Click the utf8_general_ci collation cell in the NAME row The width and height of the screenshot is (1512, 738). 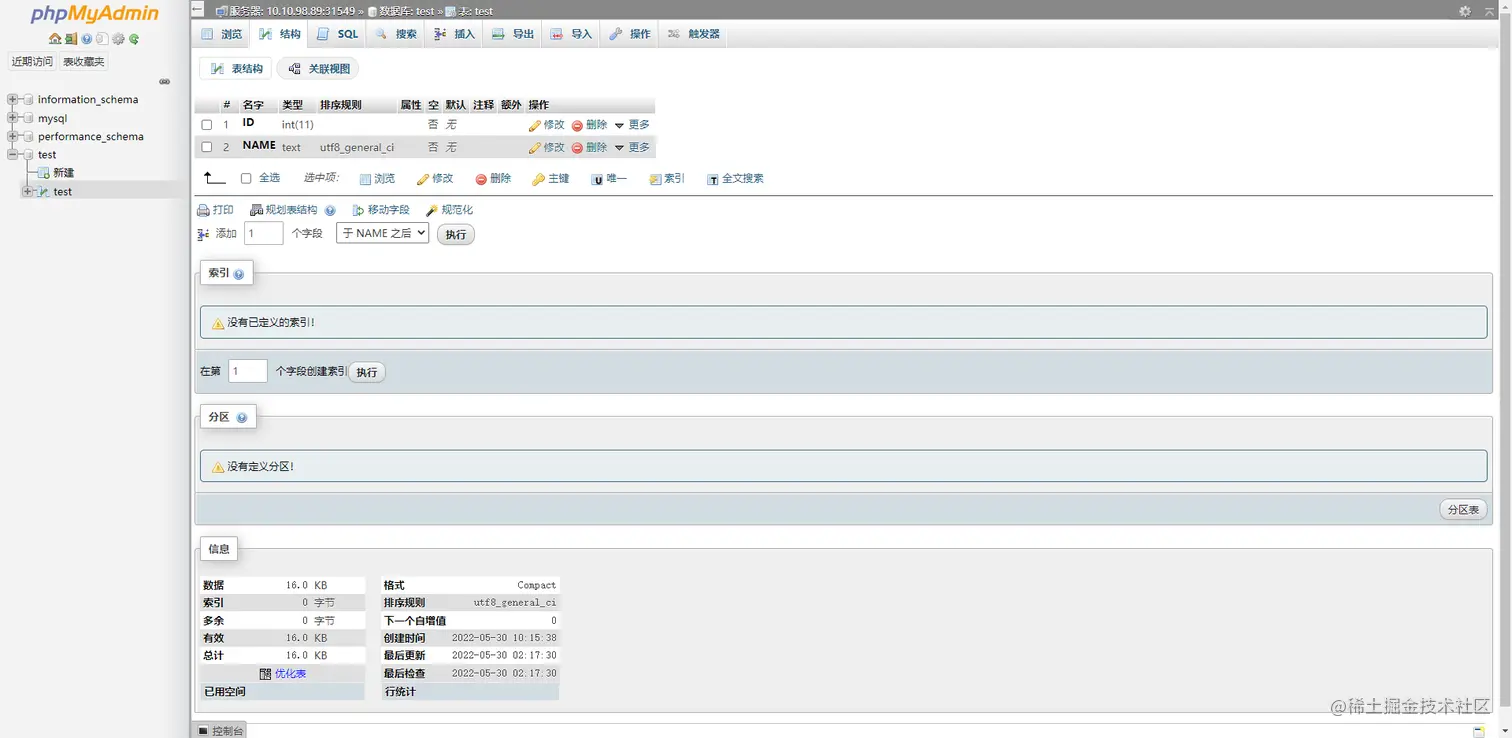356,147
